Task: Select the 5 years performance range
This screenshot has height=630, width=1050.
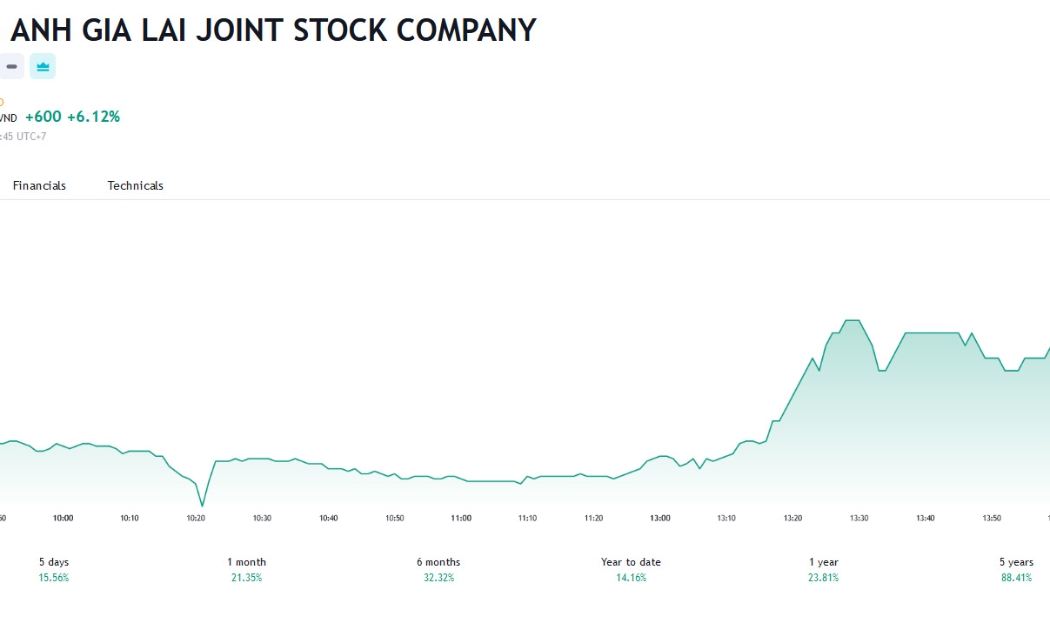Action: (1017, 569)
